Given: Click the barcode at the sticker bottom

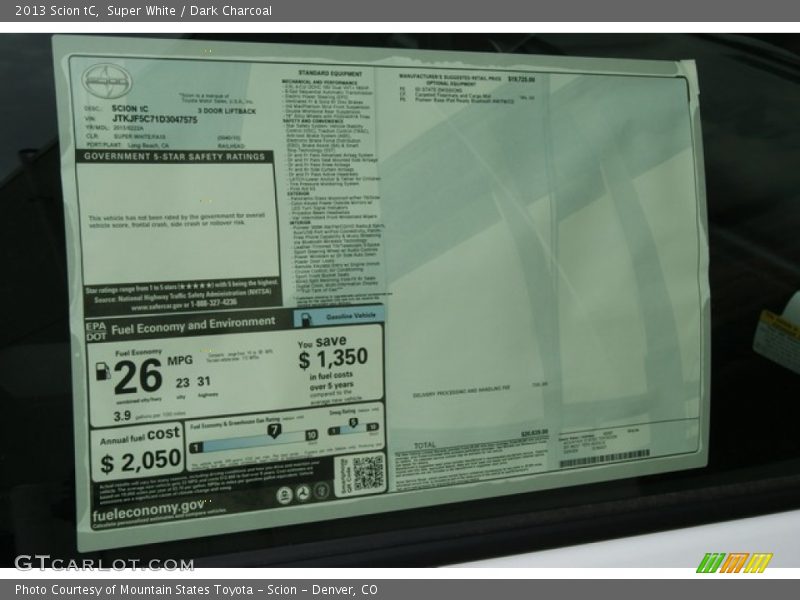Looking at the screenshot, I should pyautogui.click(x=605, y=458).
